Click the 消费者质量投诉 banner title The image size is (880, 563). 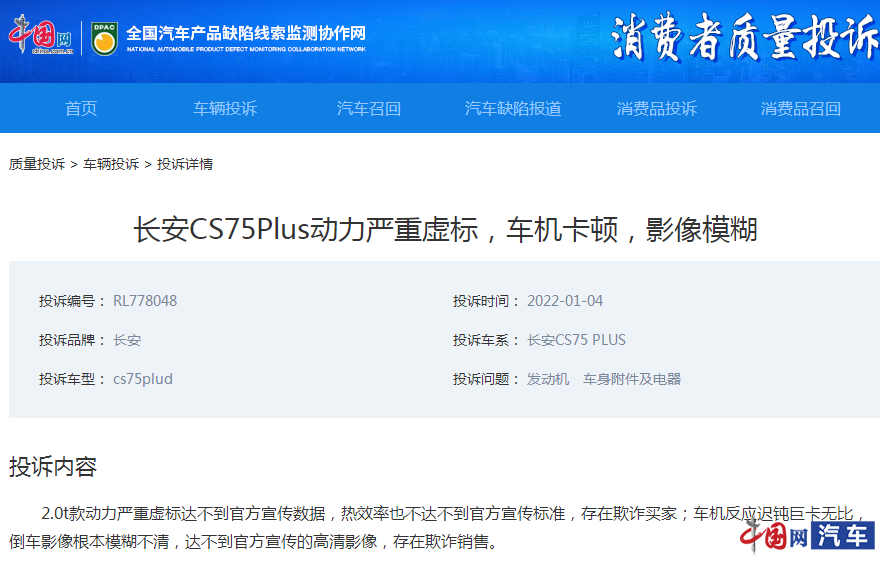745,38
